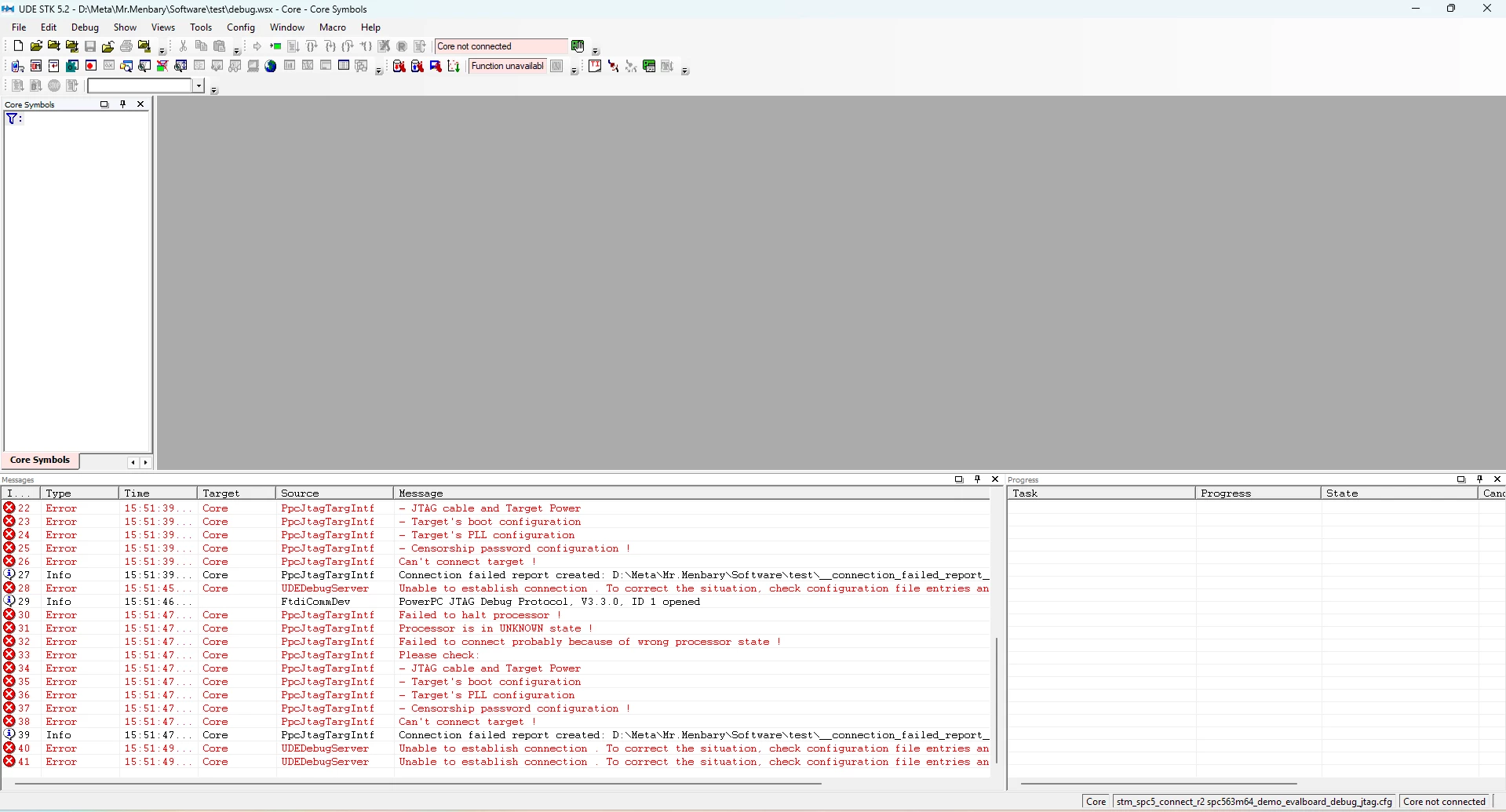Image resolution: width=1506 pixels, height=812 pixels.
Task: Open the empty combo box dropdown arrow
Action: click(199, 86)
